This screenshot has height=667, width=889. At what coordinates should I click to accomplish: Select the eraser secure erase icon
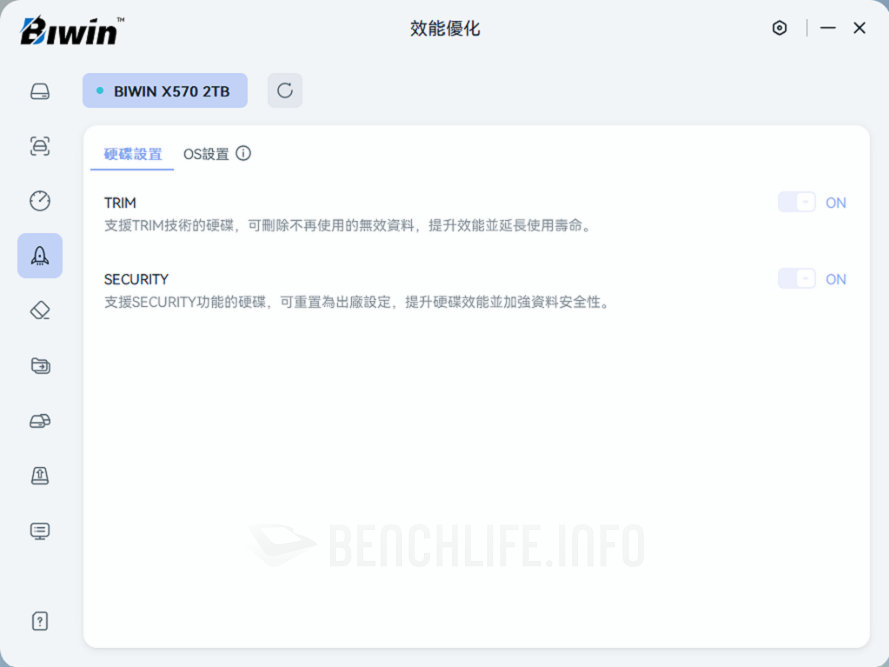coord(39,311)
